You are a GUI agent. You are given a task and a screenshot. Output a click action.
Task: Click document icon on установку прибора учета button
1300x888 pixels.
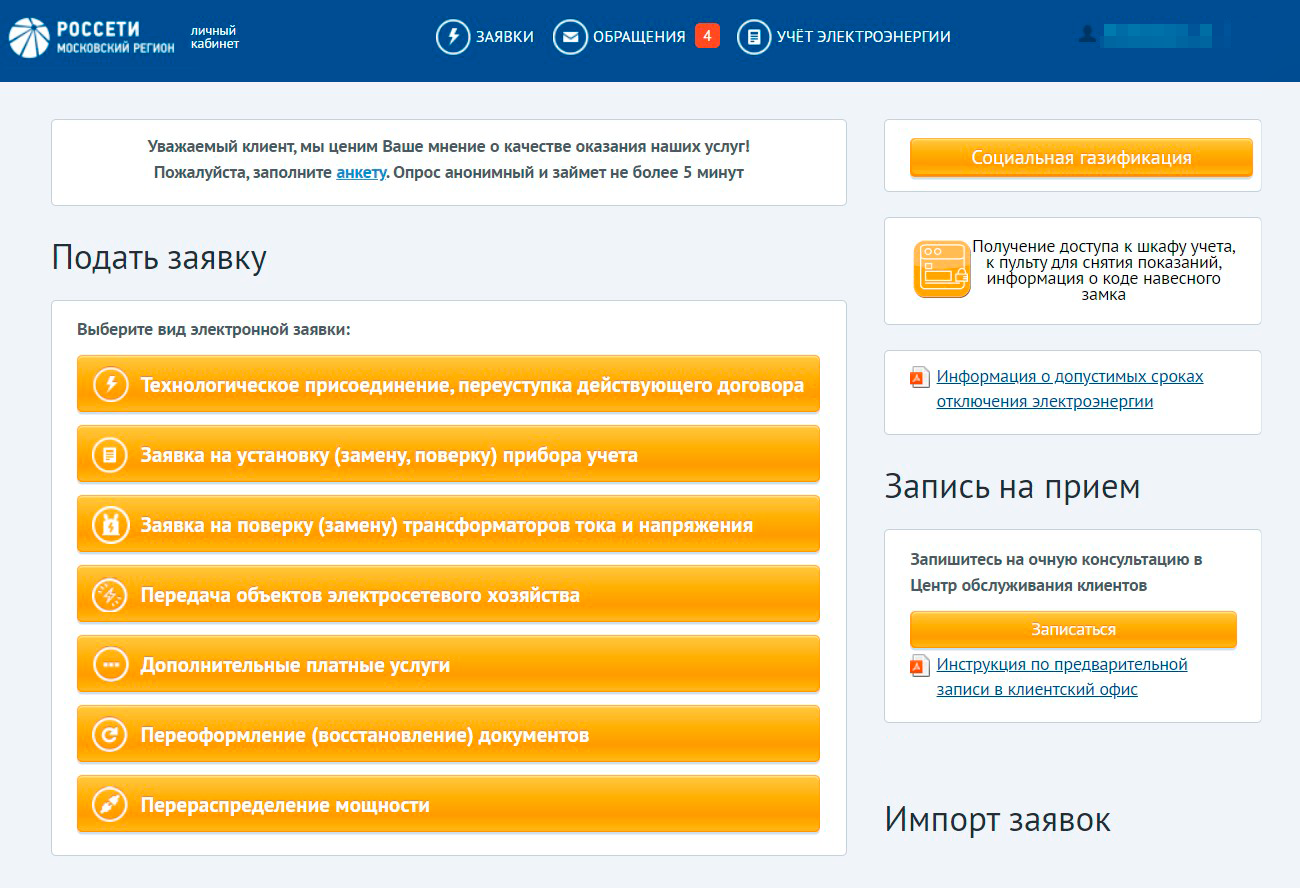point(110,454)
